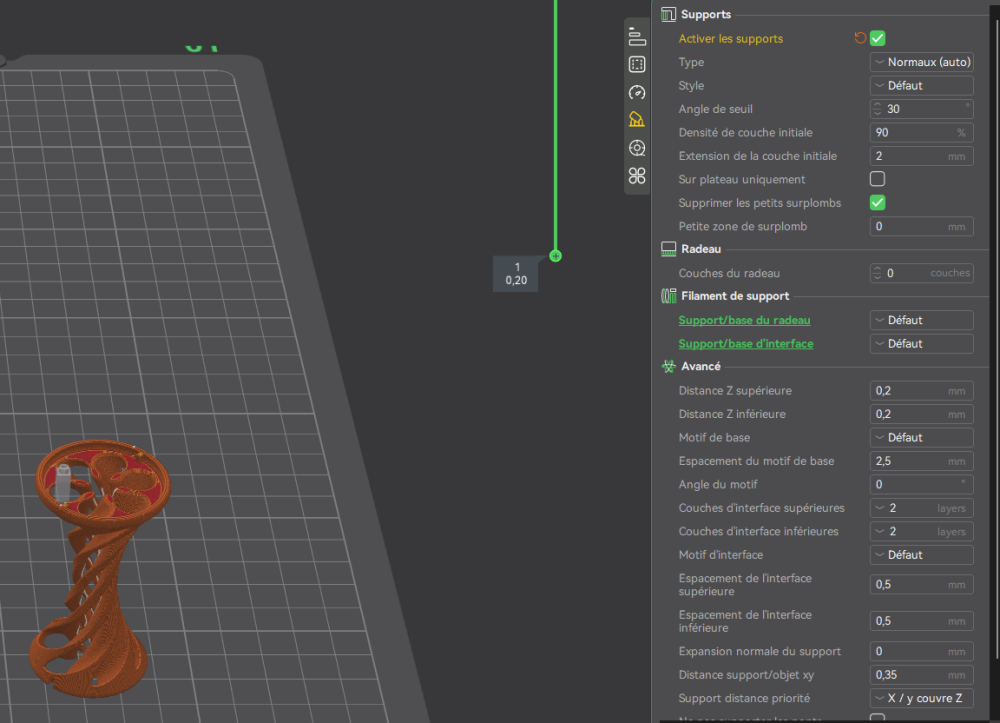1000x723 pixels.
Task: Click the 'Support/base d'interface' green link
Action: (746, 344)
